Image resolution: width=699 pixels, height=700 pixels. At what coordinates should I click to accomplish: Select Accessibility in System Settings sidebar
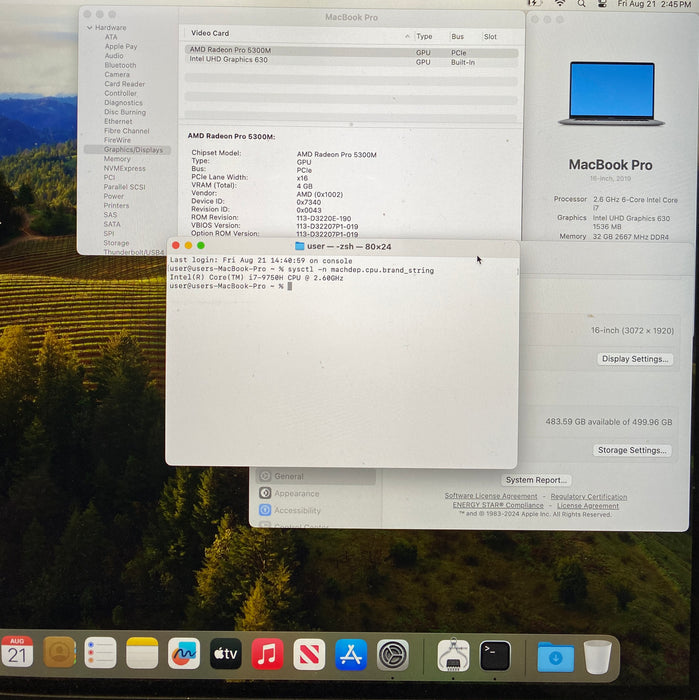290,510
